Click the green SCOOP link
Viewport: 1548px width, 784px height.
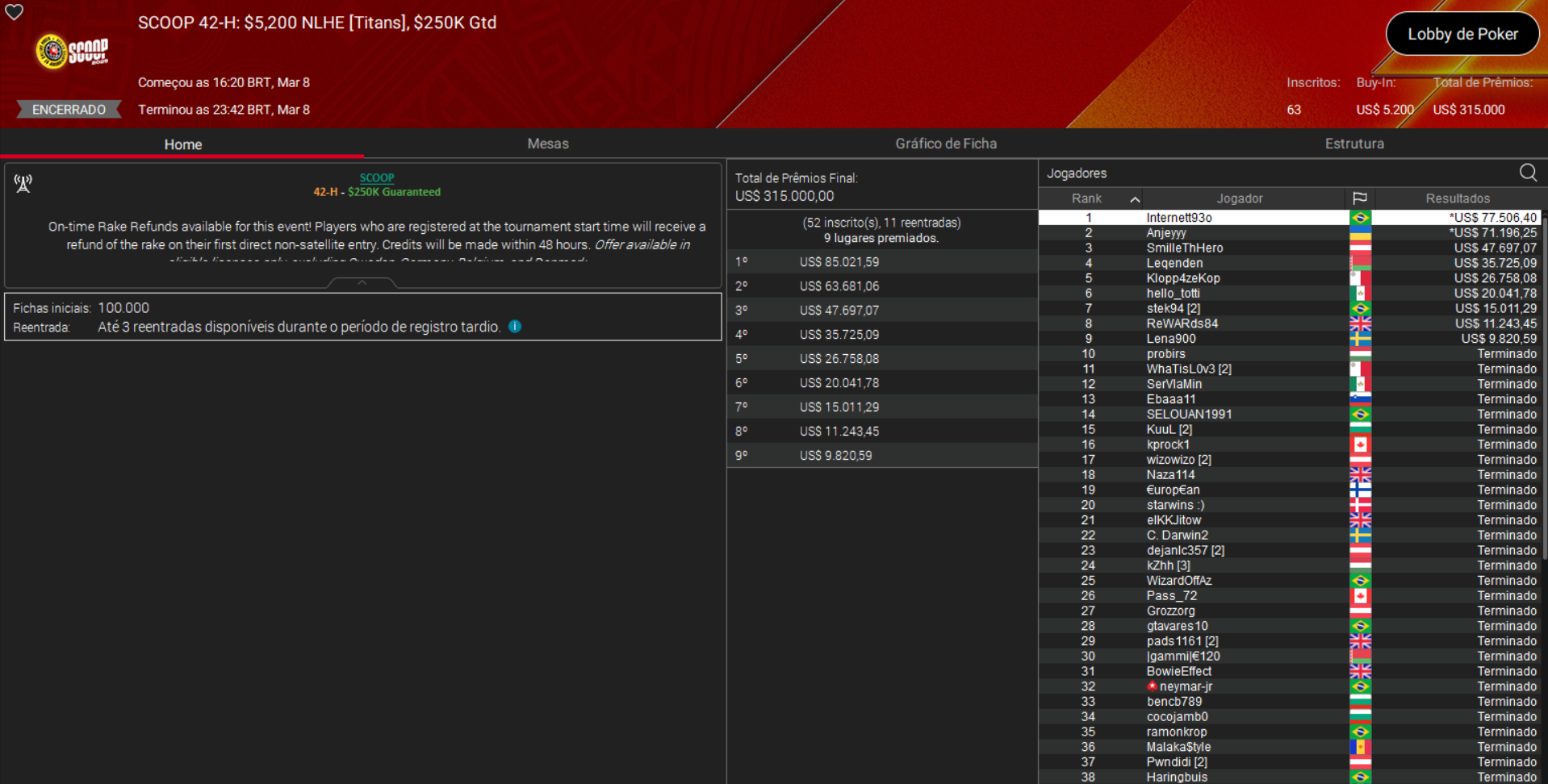[x=377, y=177]
